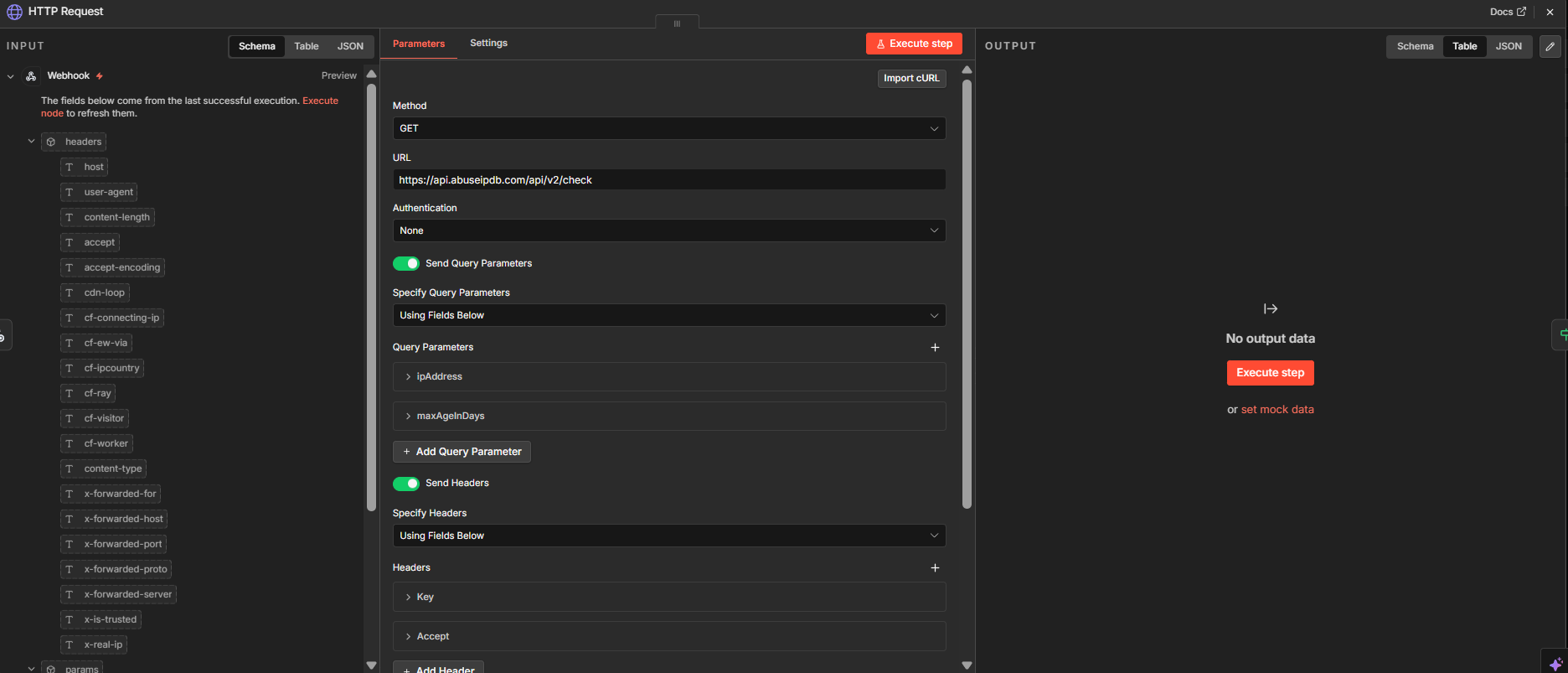The width and height of the screenshot is (1568, 673).
Task: Select the cf-ew-via field
Action: pos(96,344)
